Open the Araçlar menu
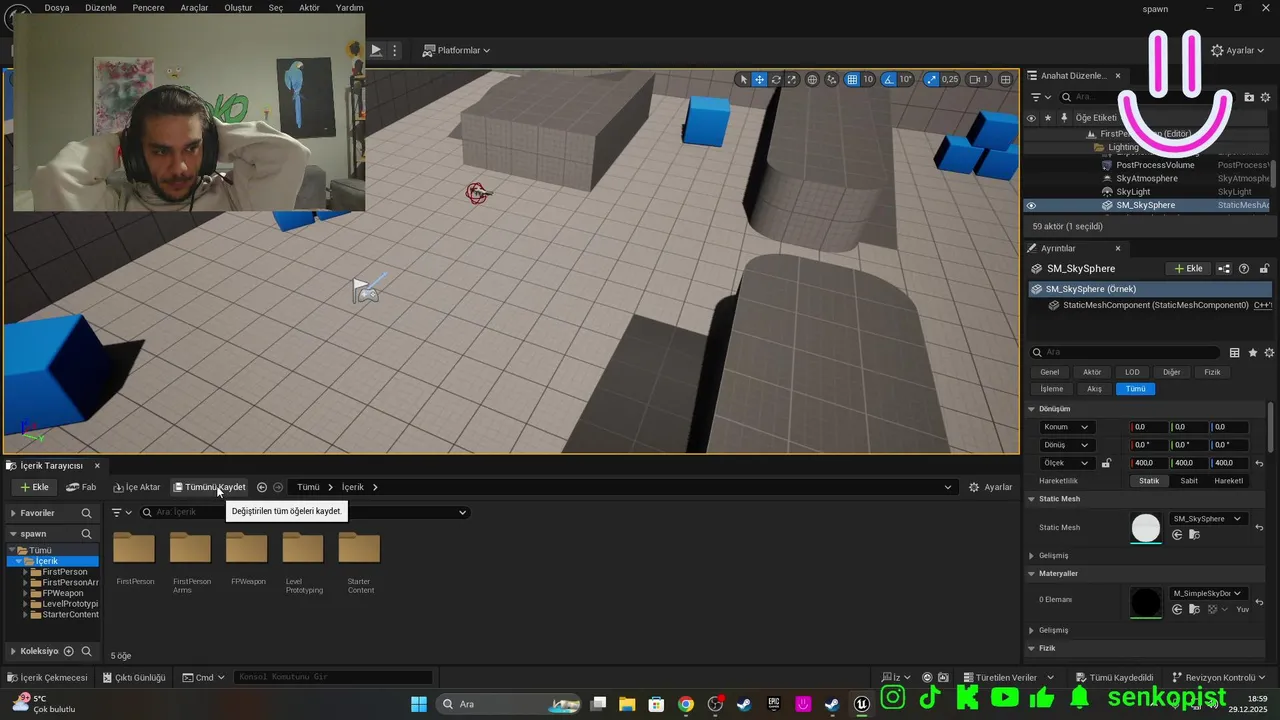The image size is (1280, 720). pos(194,7)
